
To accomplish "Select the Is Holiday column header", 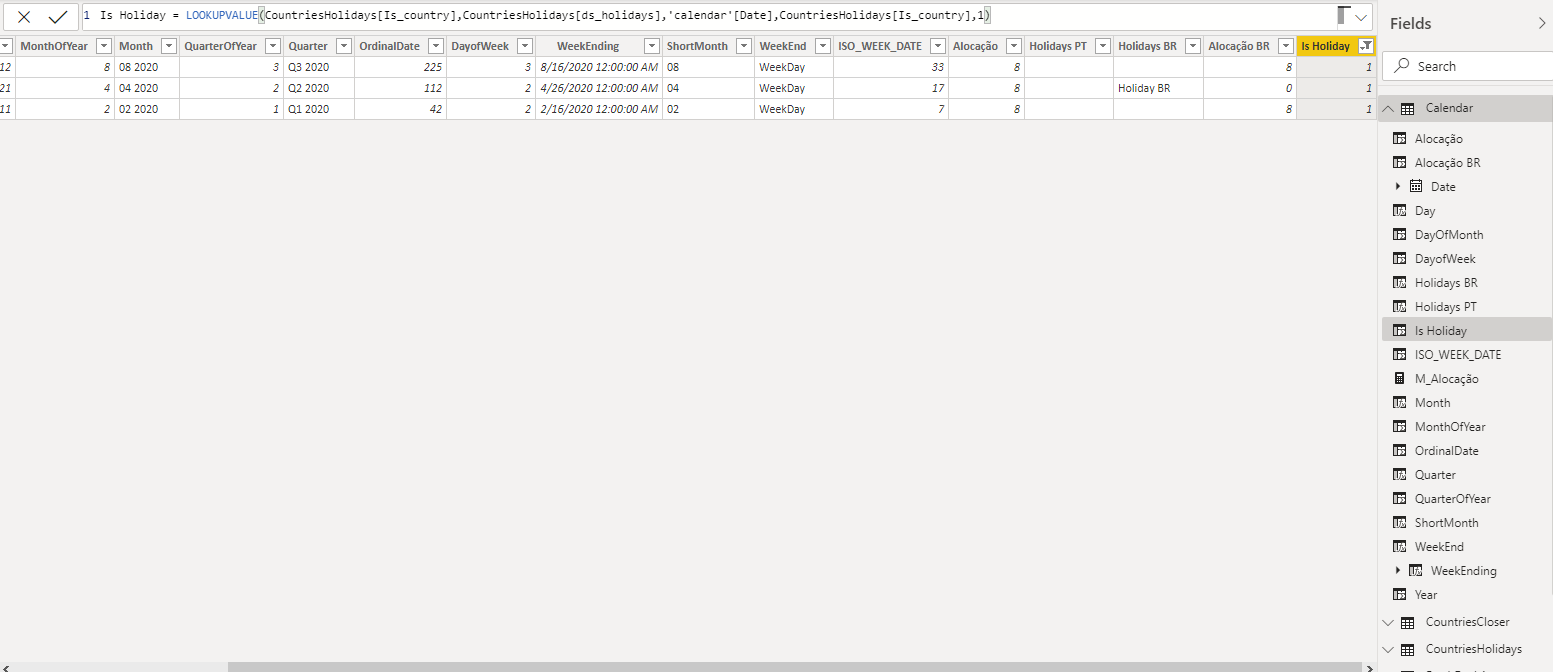I will (x=1325, y=46).
